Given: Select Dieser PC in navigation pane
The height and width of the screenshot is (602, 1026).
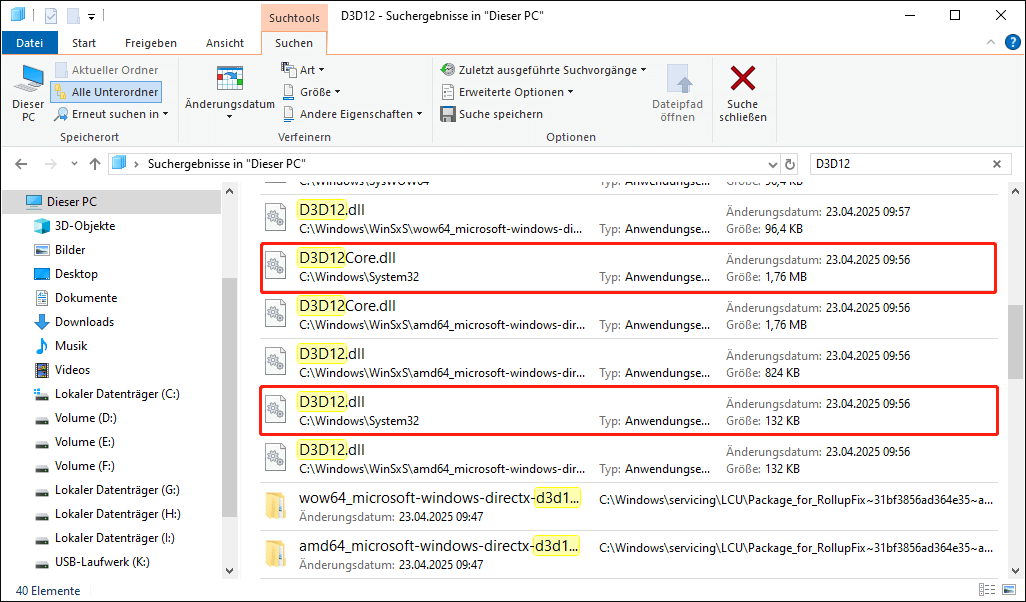Looking at the screenshot, I should tap(112, 202).
